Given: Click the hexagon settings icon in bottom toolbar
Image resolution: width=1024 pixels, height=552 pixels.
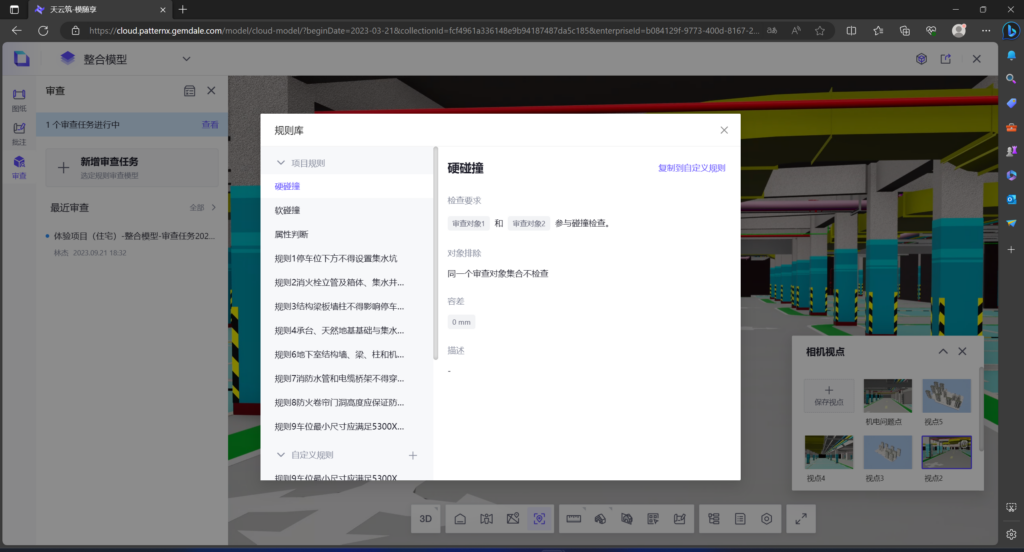Looking at the screenshot, I should tap(767, 519).
